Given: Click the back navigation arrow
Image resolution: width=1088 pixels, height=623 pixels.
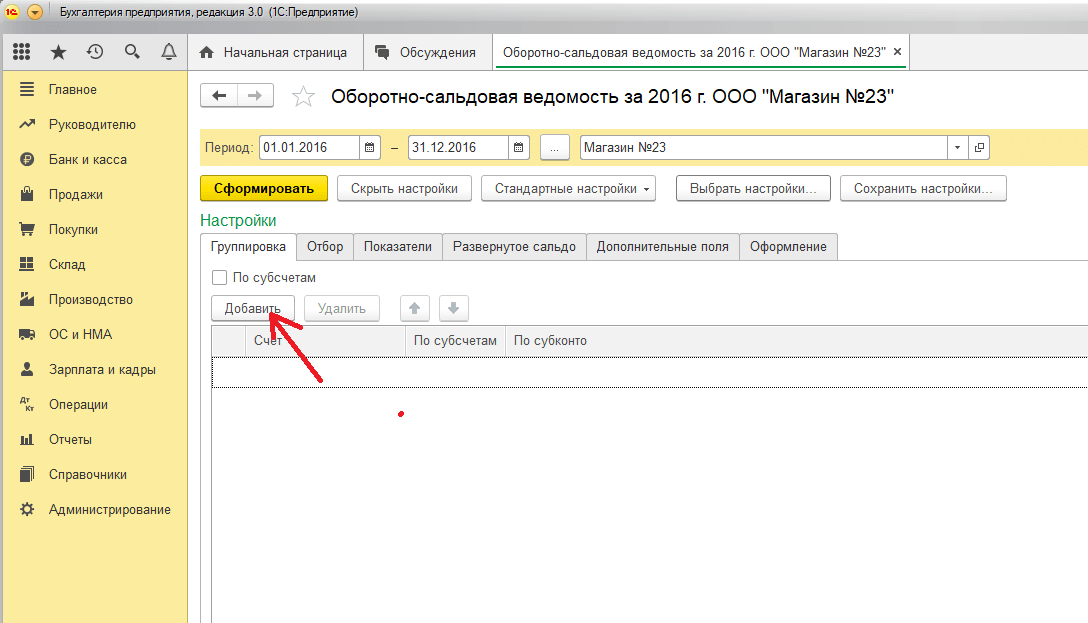Looking at the screenshot, I should [x=219, y=95].
